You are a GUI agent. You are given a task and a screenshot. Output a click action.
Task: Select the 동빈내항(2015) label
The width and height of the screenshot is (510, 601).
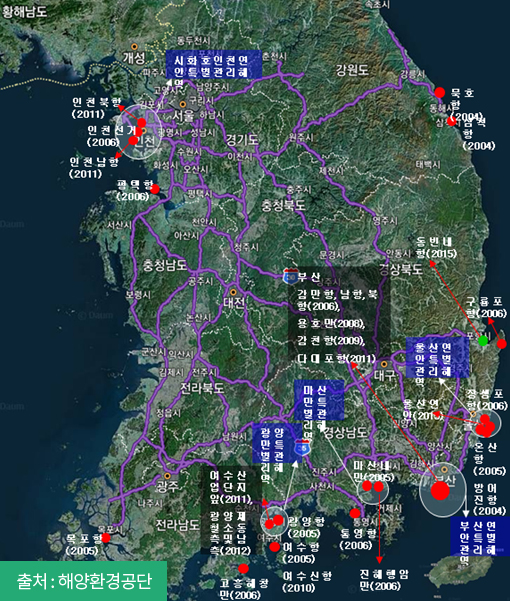click(436, 247)
